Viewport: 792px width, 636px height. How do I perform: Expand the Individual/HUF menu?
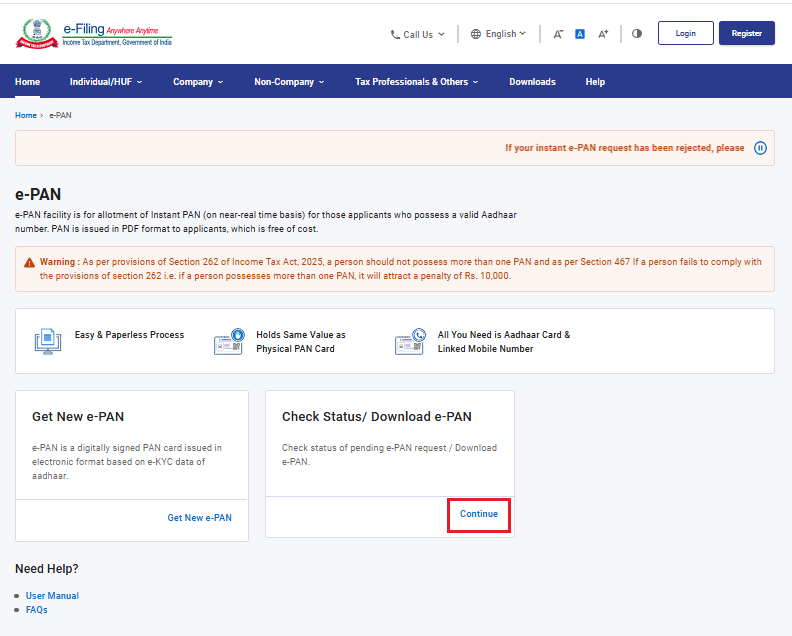(x=106, y=82)
